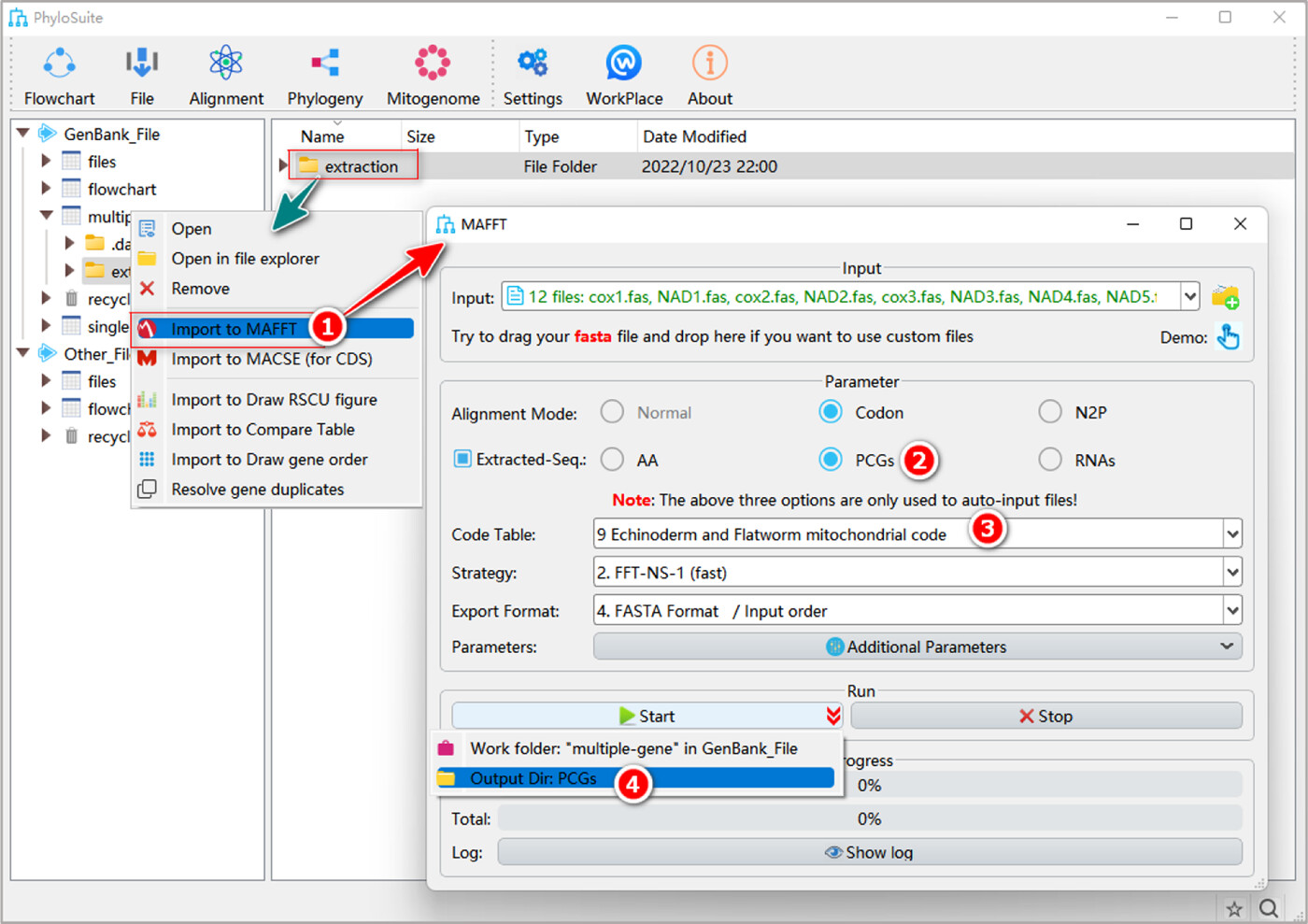1308x924 pixels.
Task: Click the Stop button
Action: [1046, 716]
